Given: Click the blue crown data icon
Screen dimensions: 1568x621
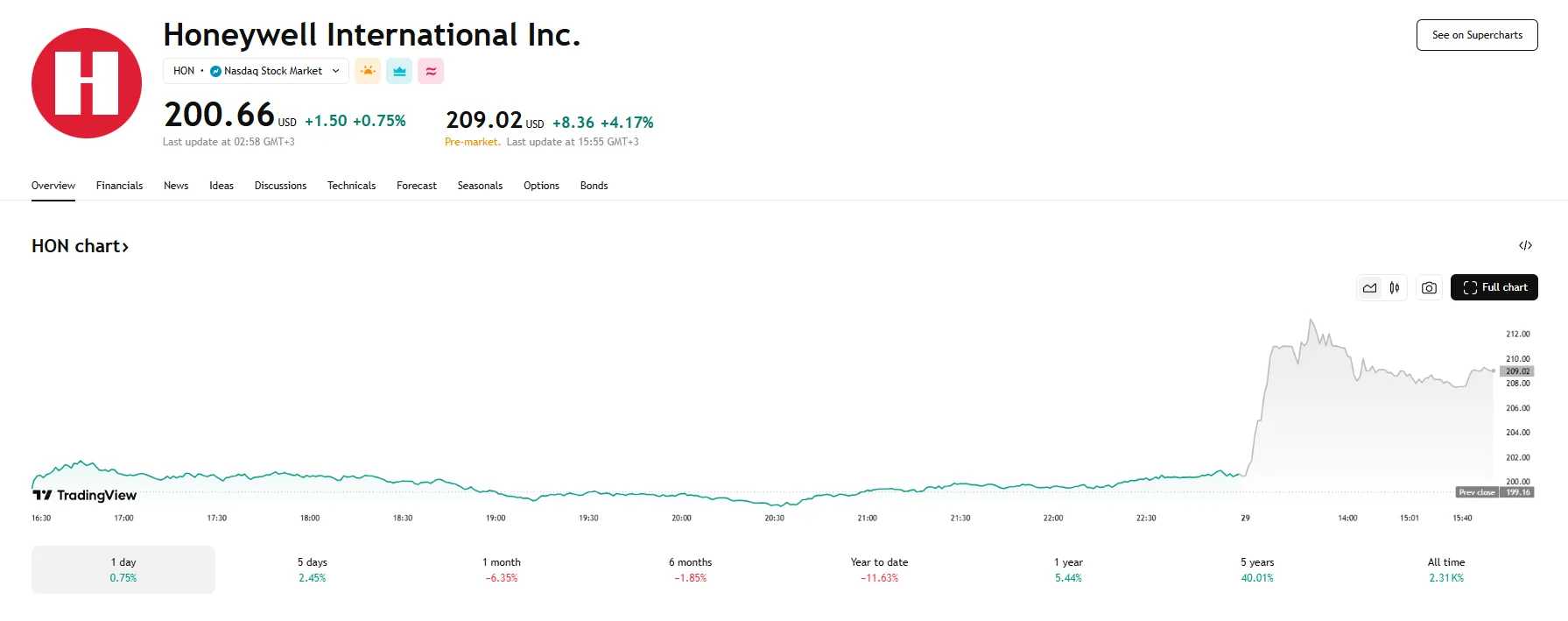Looking at the screenshot, I should click(x=399, y=71).
